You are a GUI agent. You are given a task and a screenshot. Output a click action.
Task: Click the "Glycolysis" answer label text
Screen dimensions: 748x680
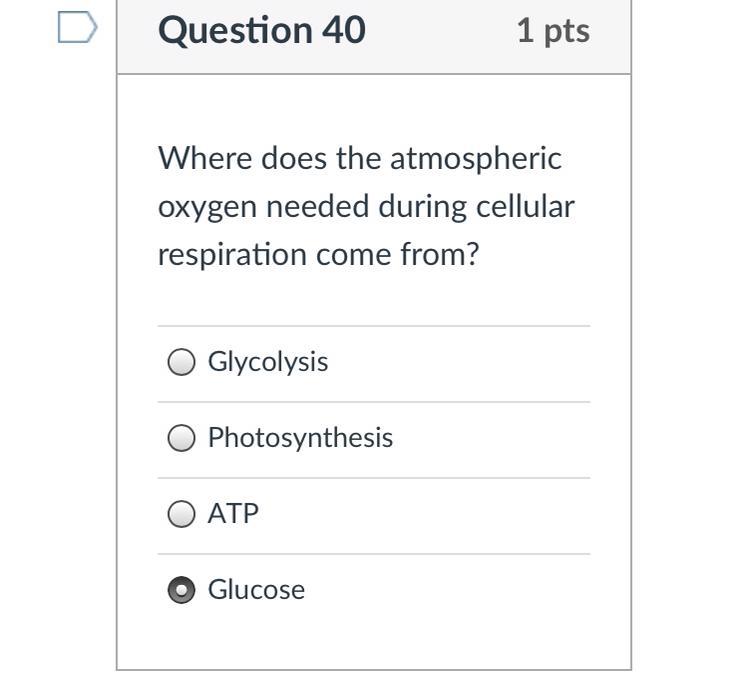[x=267, y=362]
